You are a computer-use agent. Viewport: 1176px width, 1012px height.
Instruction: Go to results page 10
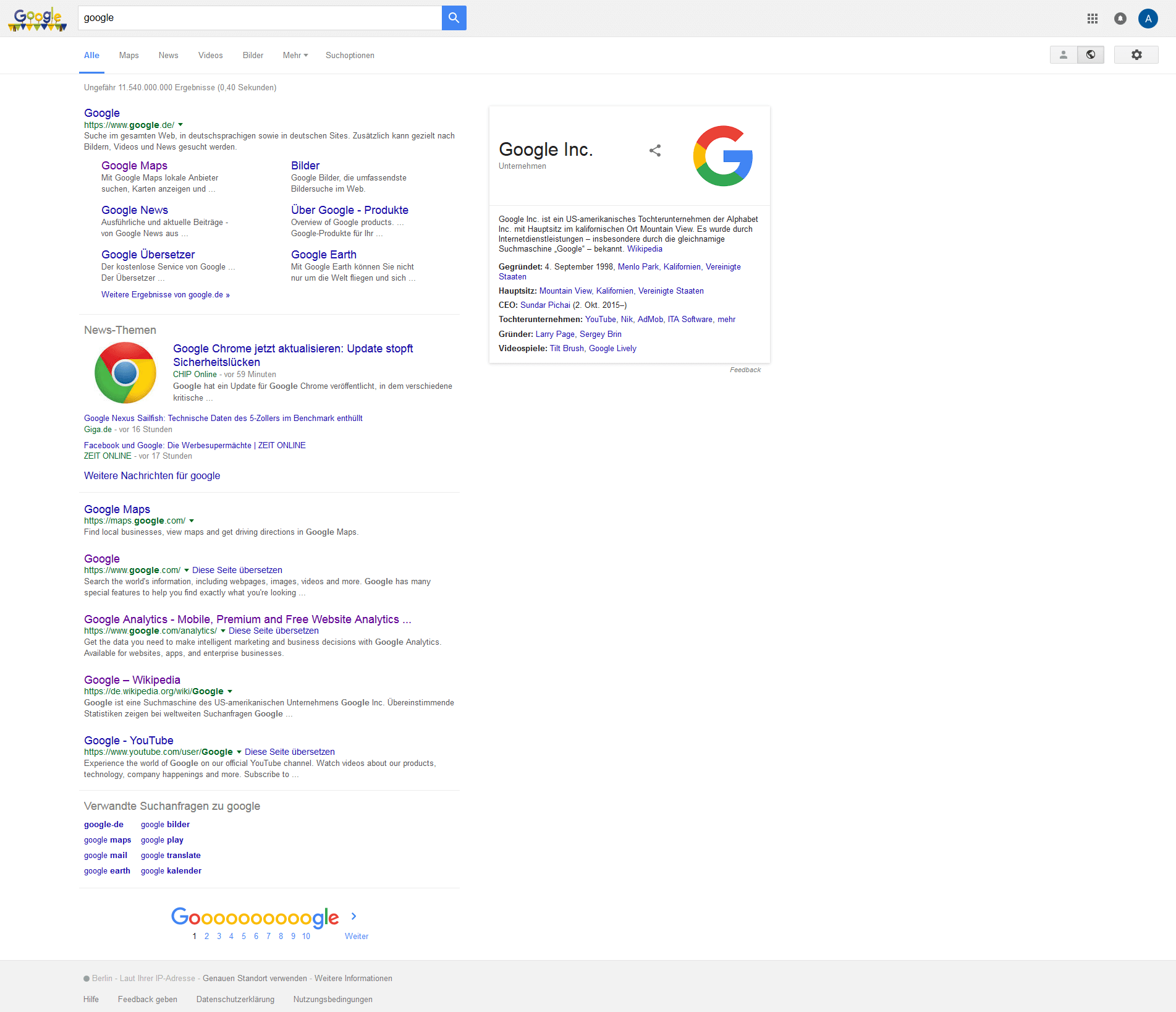point(306,937)
